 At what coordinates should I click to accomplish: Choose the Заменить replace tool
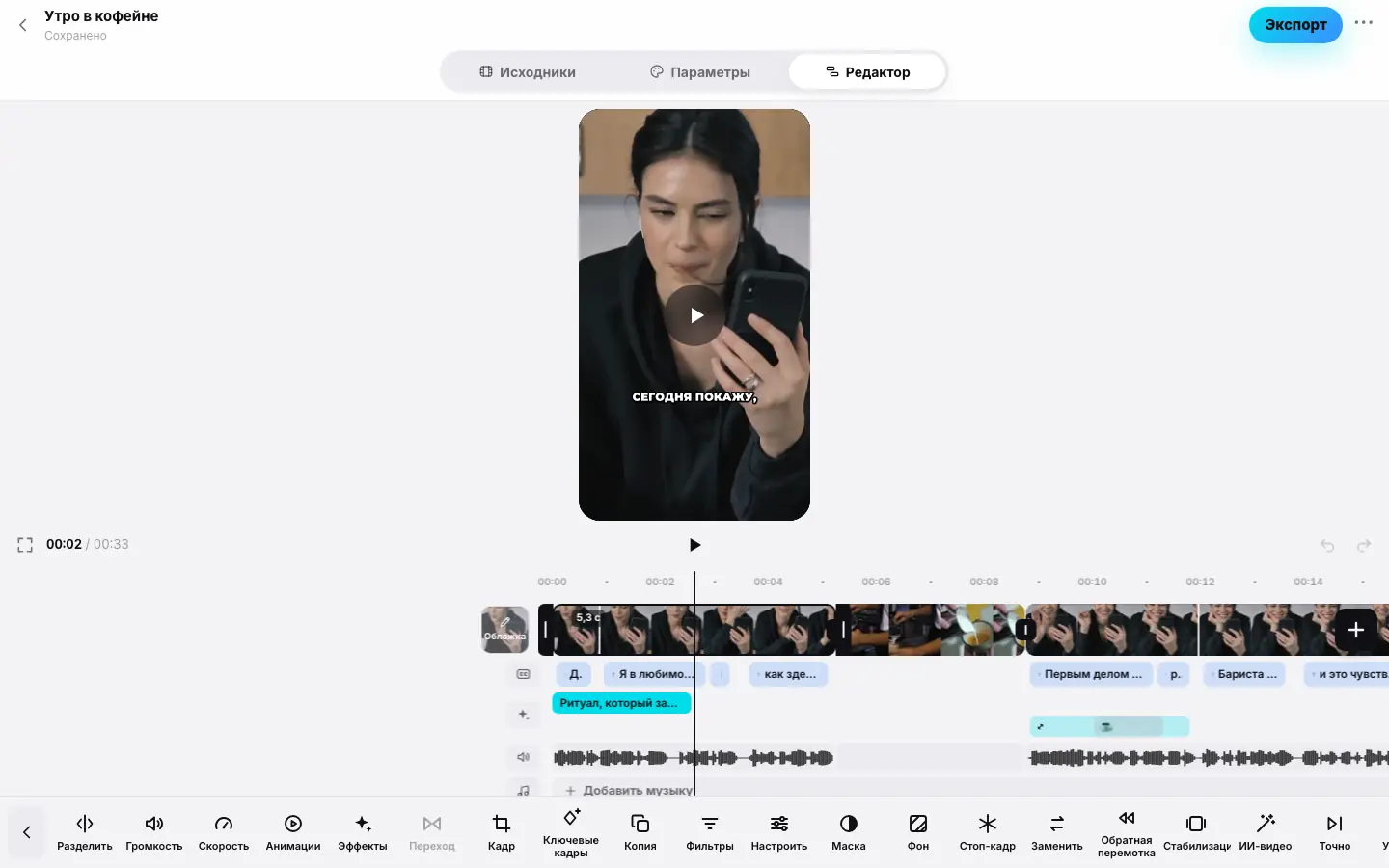(1057, 832)
